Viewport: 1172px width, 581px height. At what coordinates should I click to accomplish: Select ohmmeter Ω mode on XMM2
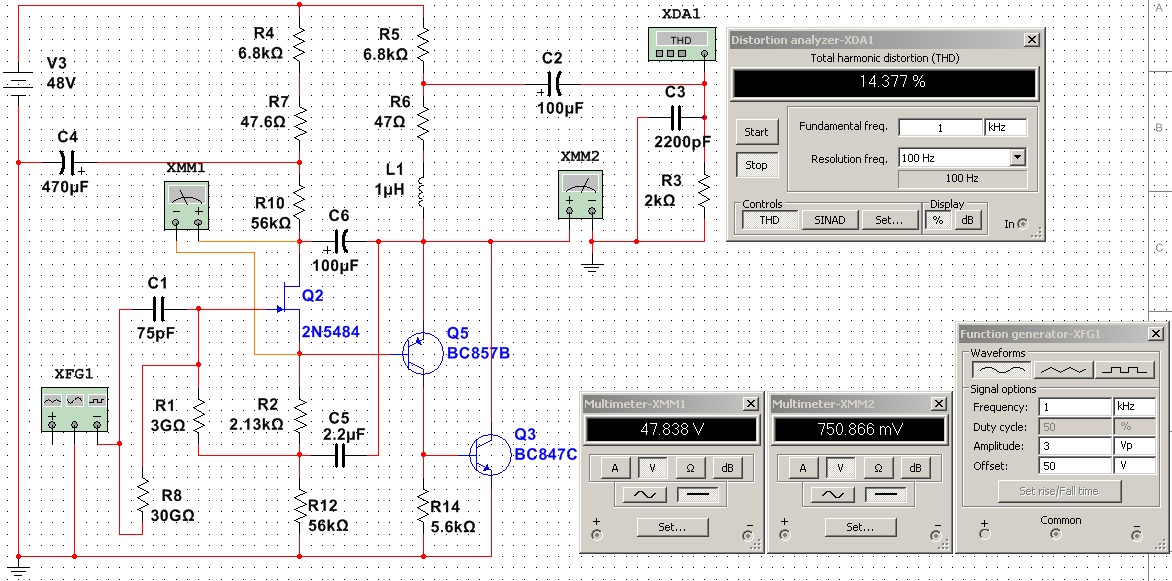[878, 468]
